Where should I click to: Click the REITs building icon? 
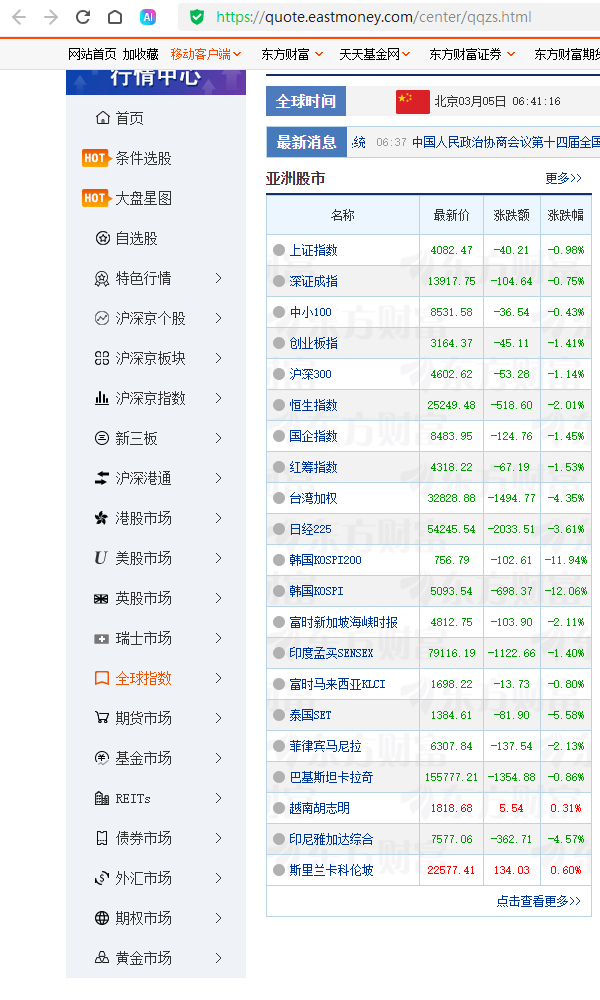pyautogui.click(x=102, y=798)
